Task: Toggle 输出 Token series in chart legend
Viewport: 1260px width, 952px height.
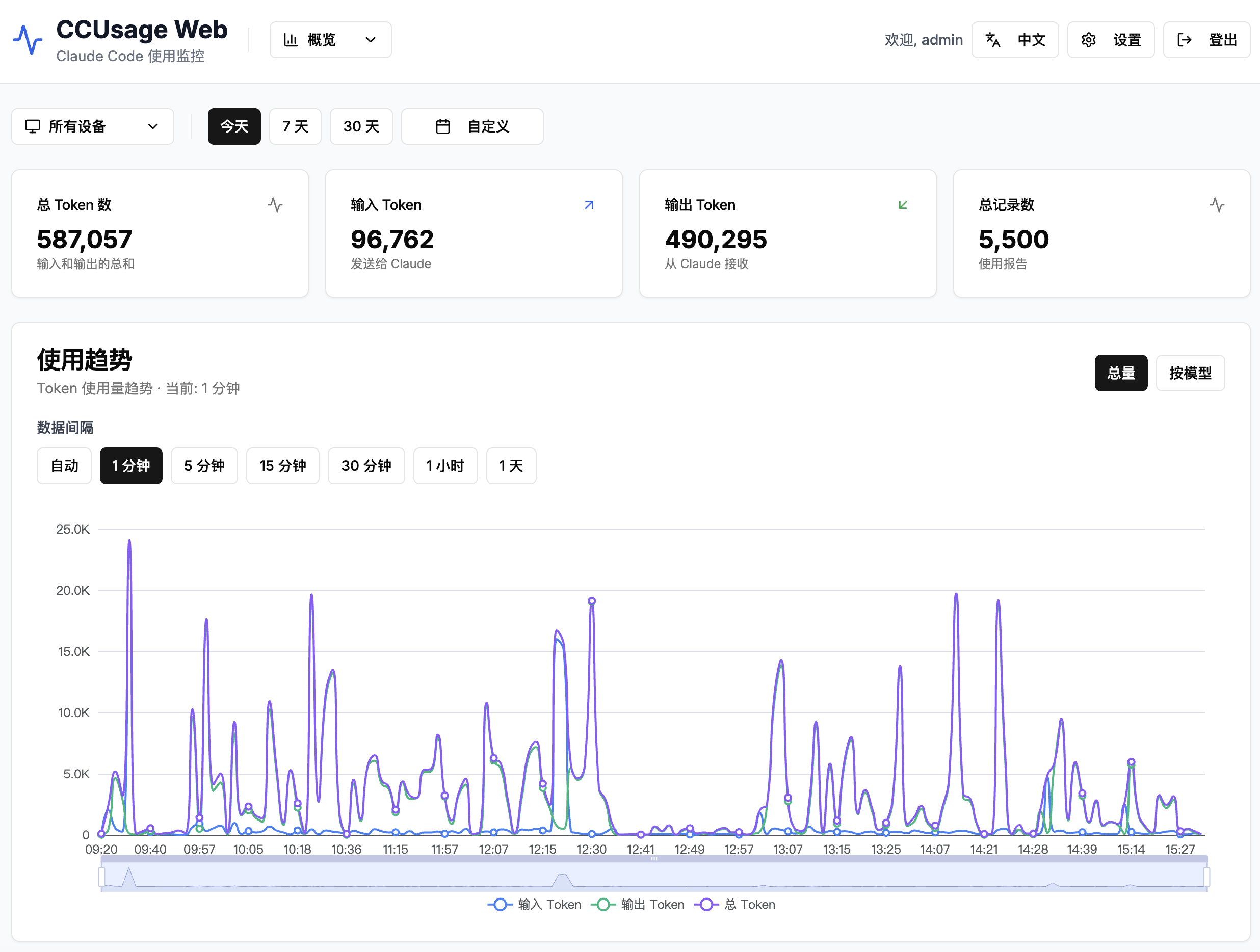Action: click(638, 904)
